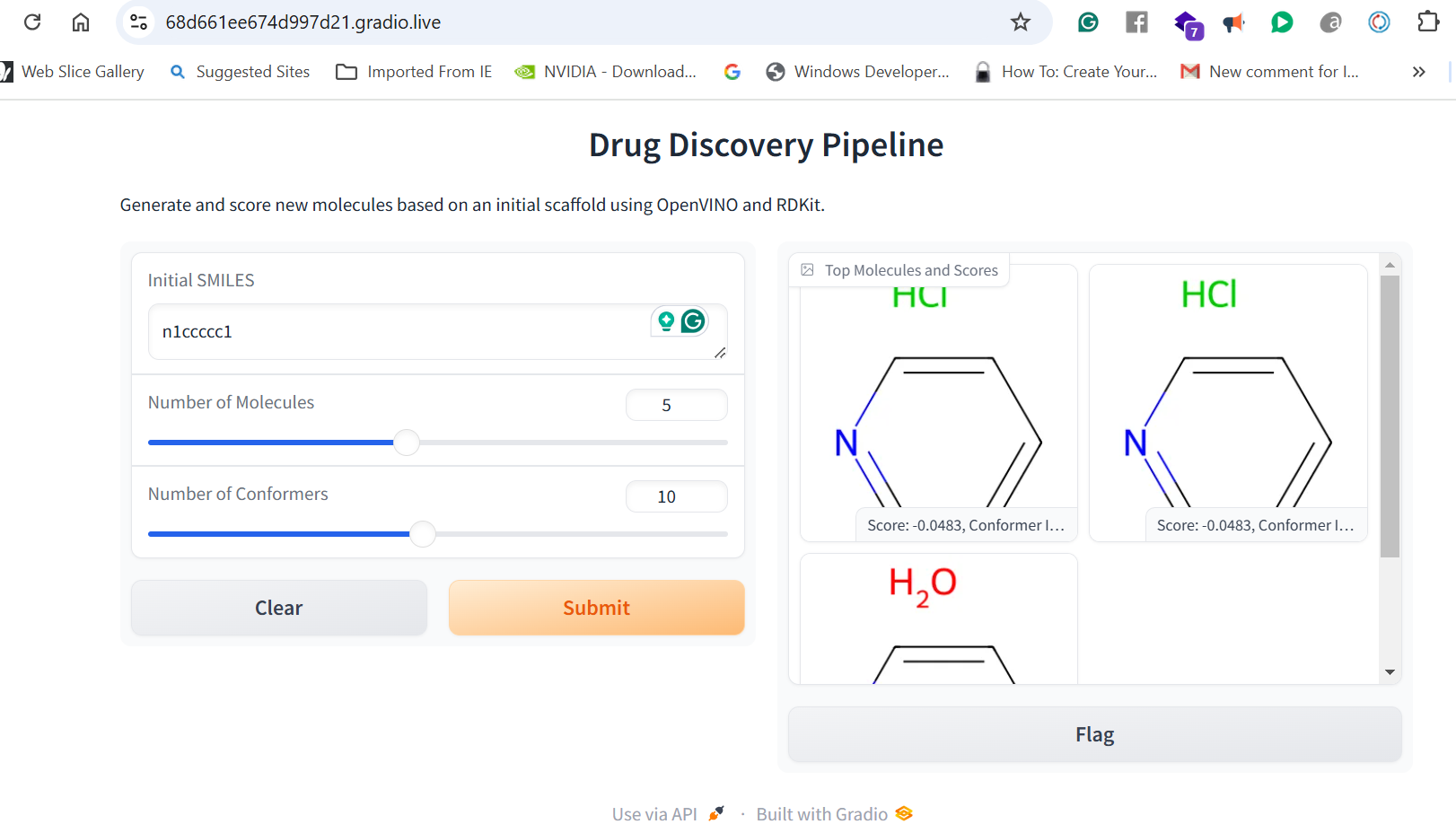Submit the molecule generation form

(596, 608)
